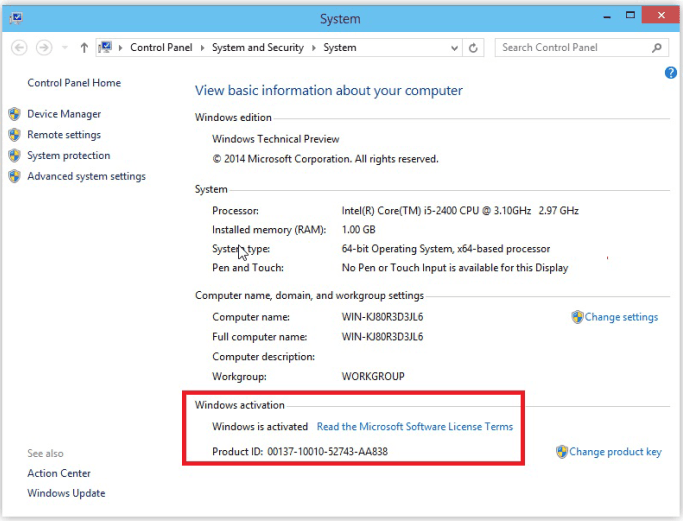Click the View basic information heading

pos(328,91)
